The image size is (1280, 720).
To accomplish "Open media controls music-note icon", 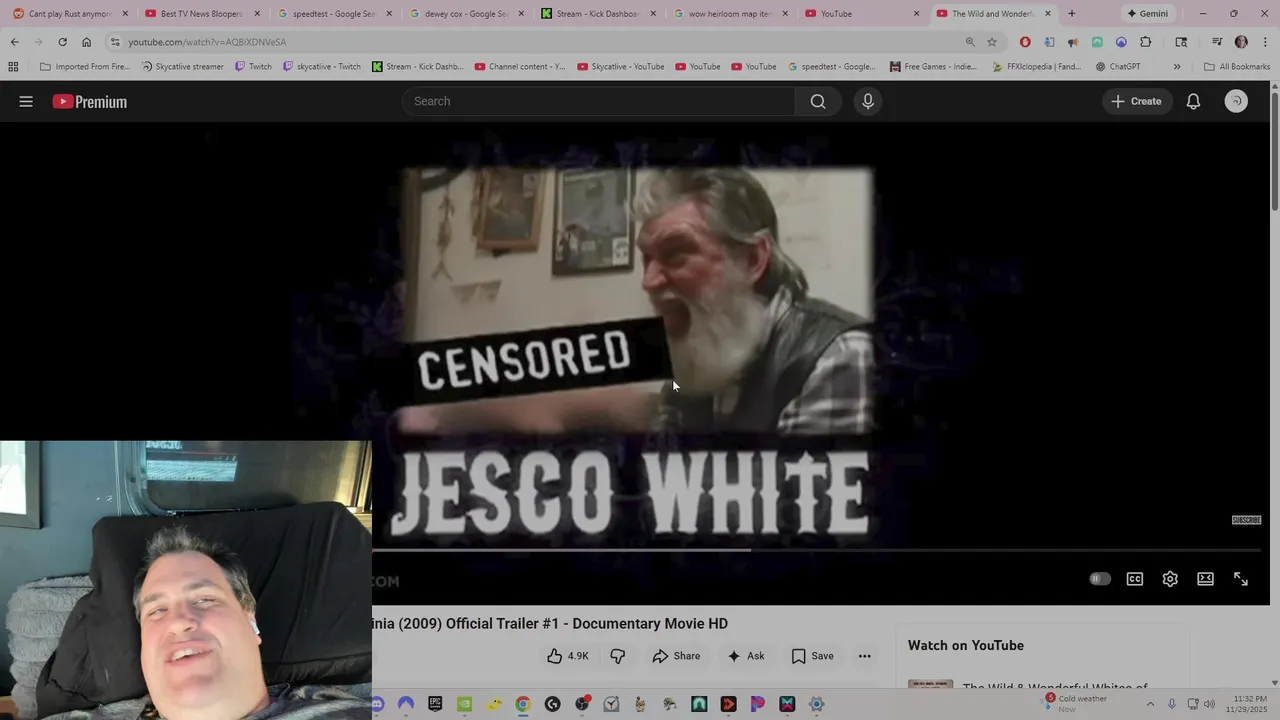I will [x=1217, y=42].
